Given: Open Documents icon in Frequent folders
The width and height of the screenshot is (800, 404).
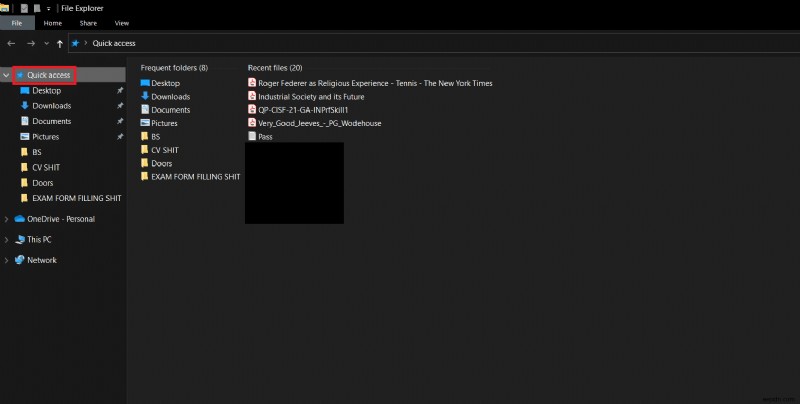Looking at the screenshot, I should coord(145,109).
